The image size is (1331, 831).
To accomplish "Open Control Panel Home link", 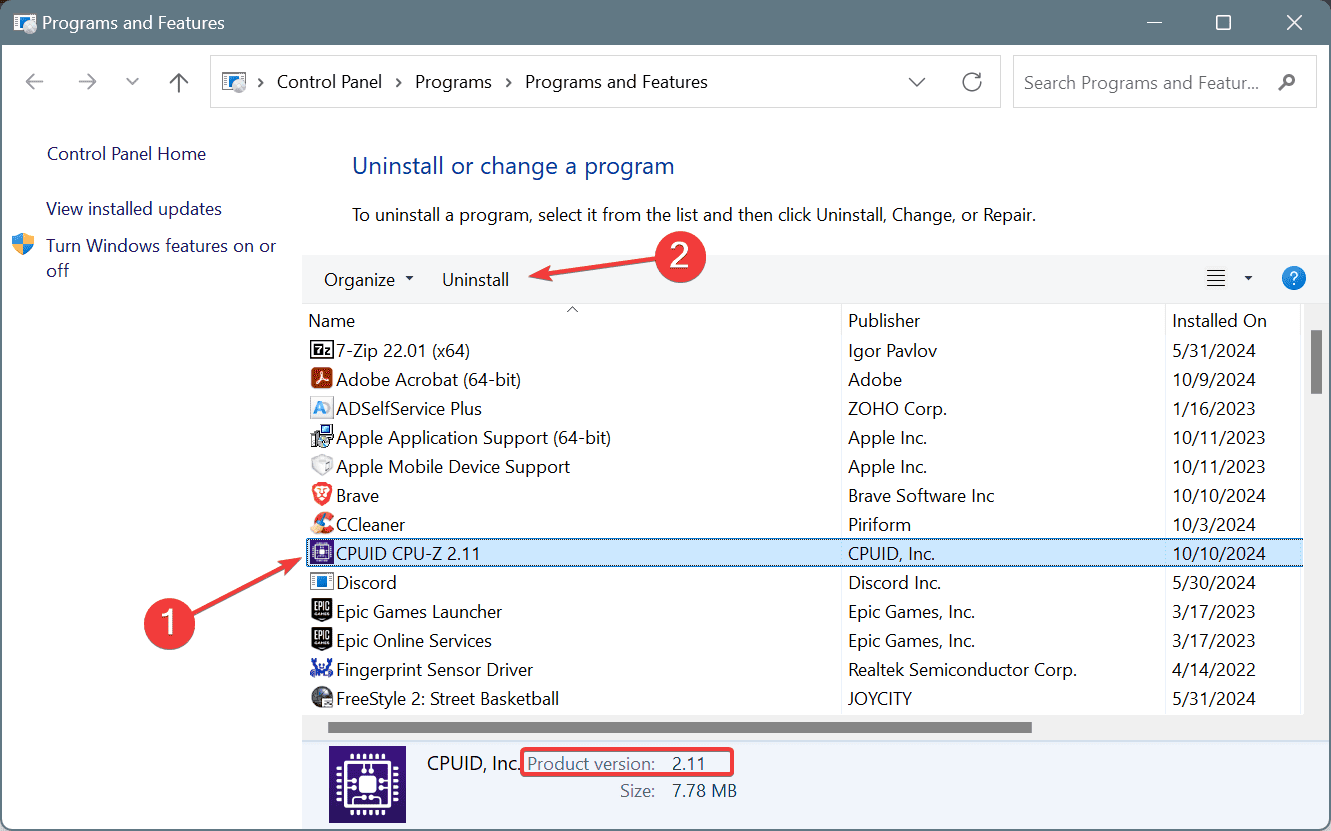I will coord(126,154).
